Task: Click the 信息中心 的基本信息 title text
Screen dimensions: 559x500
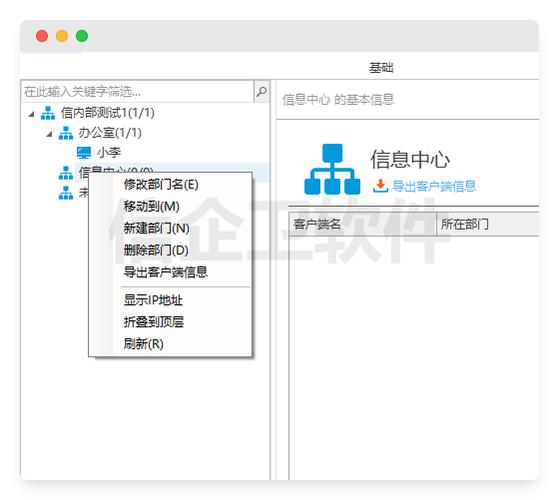Action: (338, 100)
